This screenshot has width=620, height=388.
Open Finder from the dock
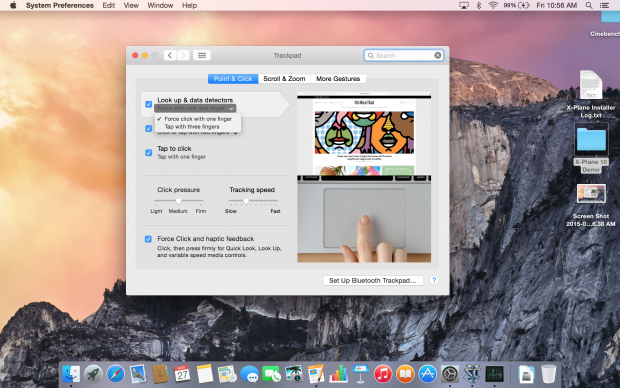(72, 374)
